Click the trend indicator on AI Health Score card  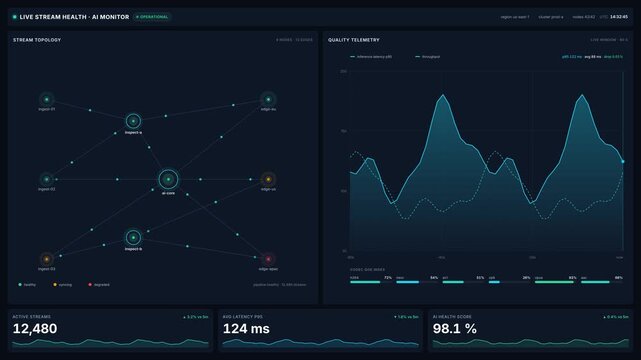(616, 317)
